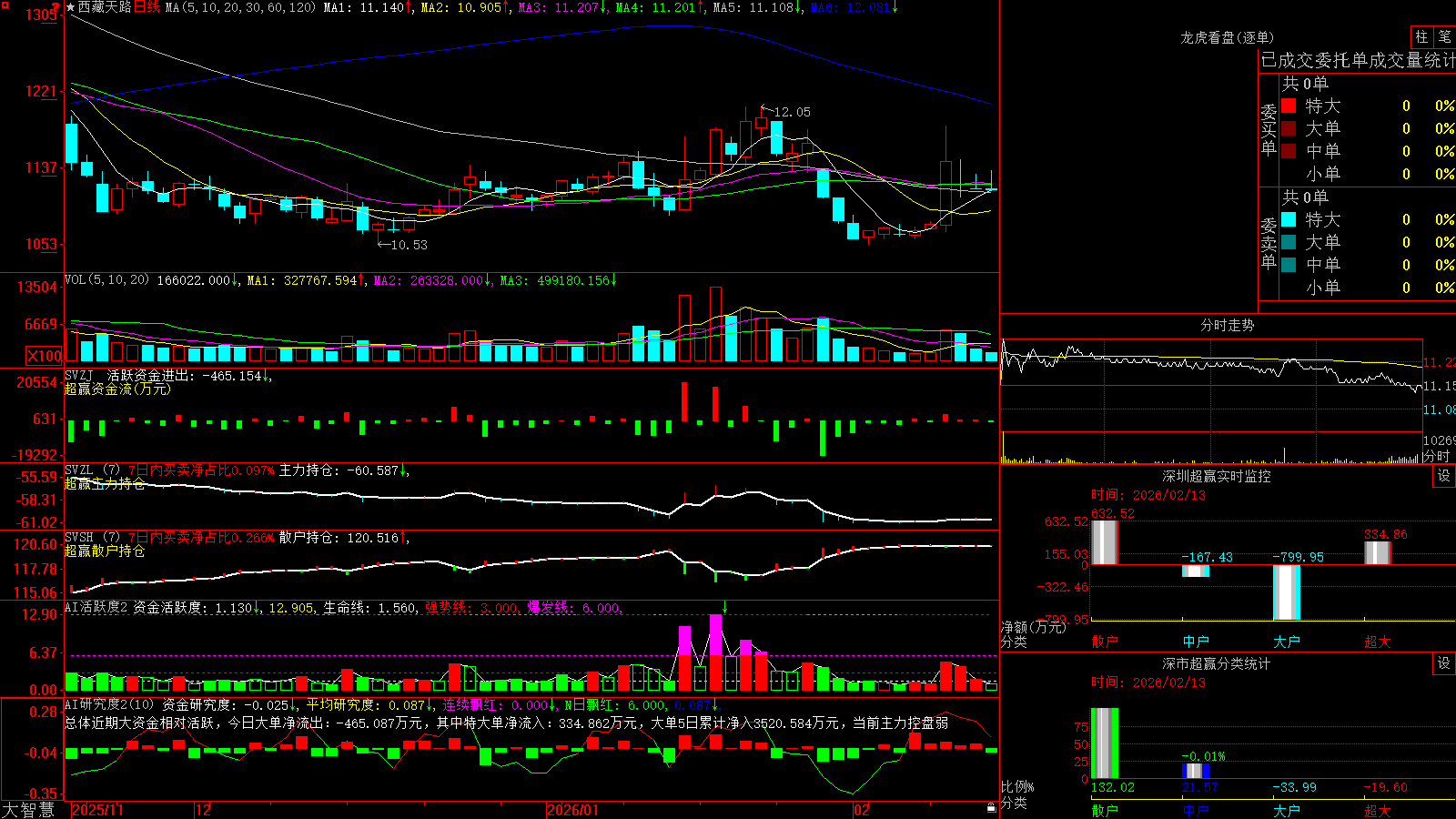
Task: Click the 1305 price axis label
Action: coord(42,15)
